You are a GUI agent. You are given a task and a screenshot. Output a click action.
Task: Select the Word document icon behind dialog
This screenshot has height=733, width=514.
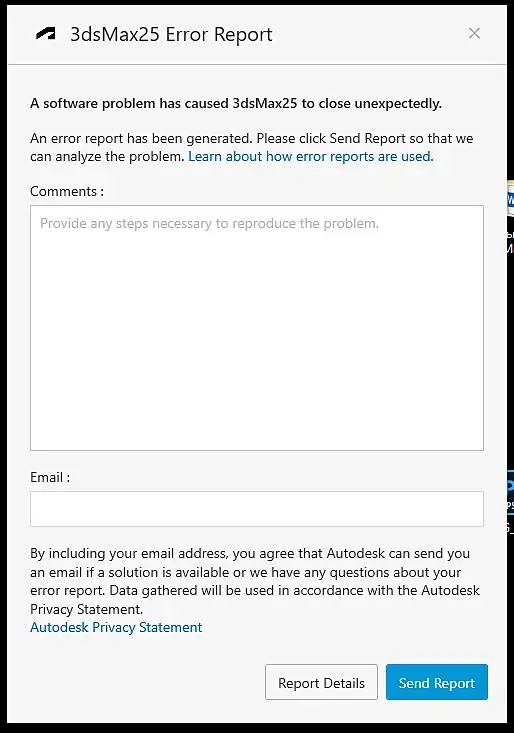coord(510,200)
